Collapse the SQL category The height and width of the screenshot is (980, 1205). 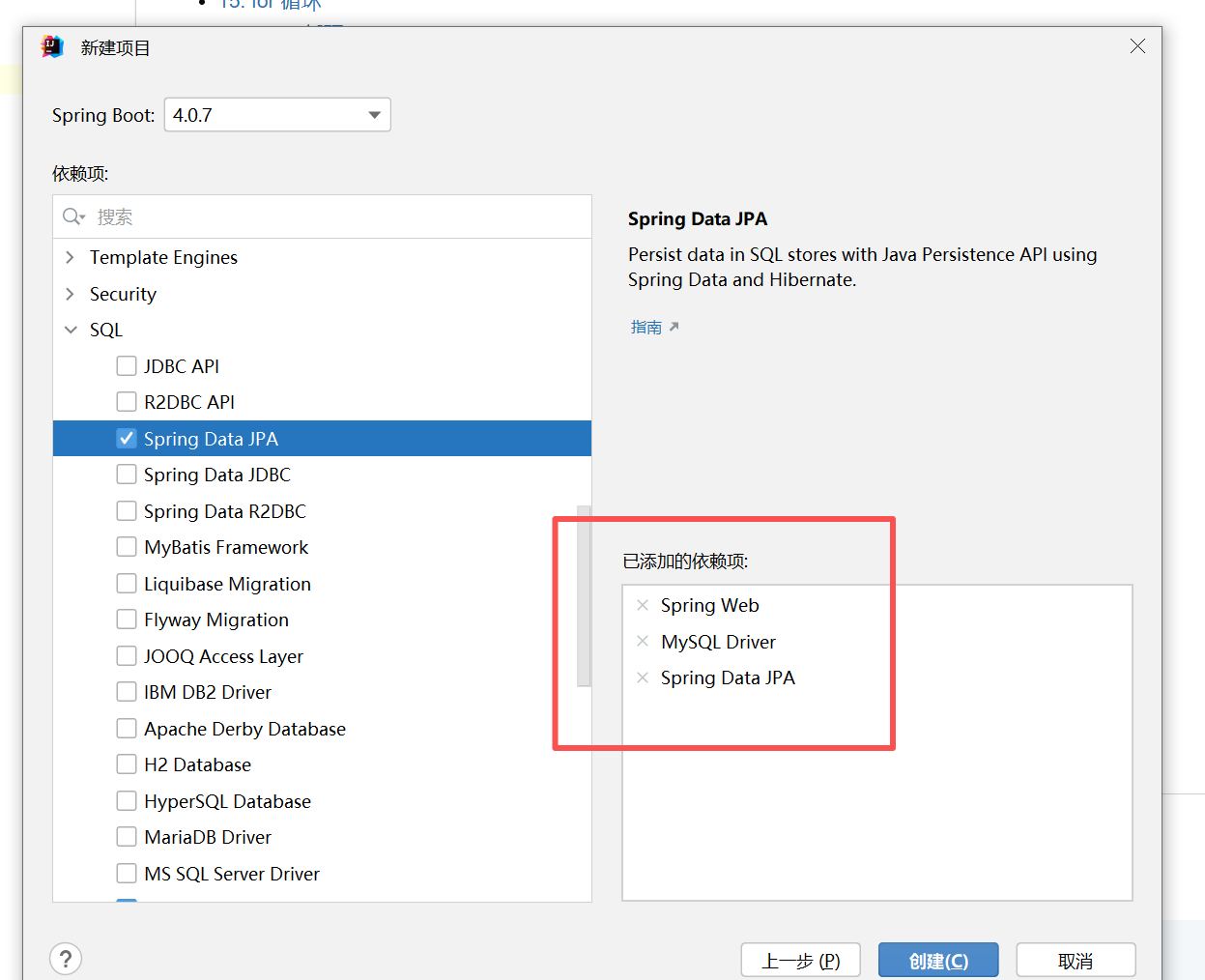[x=71, y=330]
